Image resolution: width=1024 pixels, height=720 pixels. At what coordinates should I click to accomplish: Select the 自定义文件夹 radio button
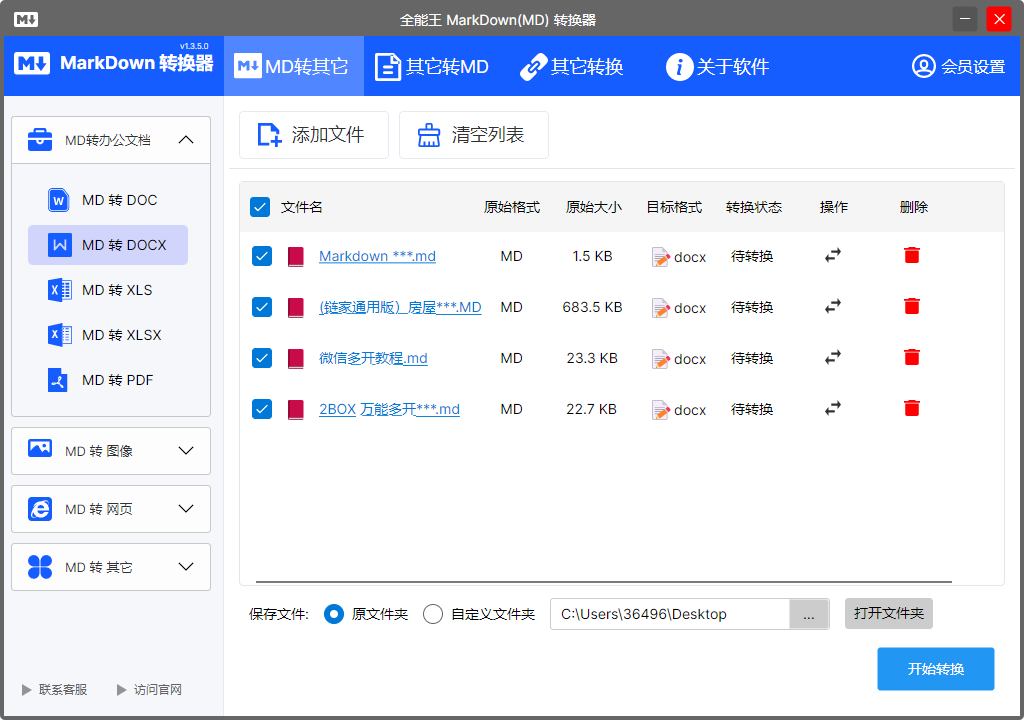433,614
